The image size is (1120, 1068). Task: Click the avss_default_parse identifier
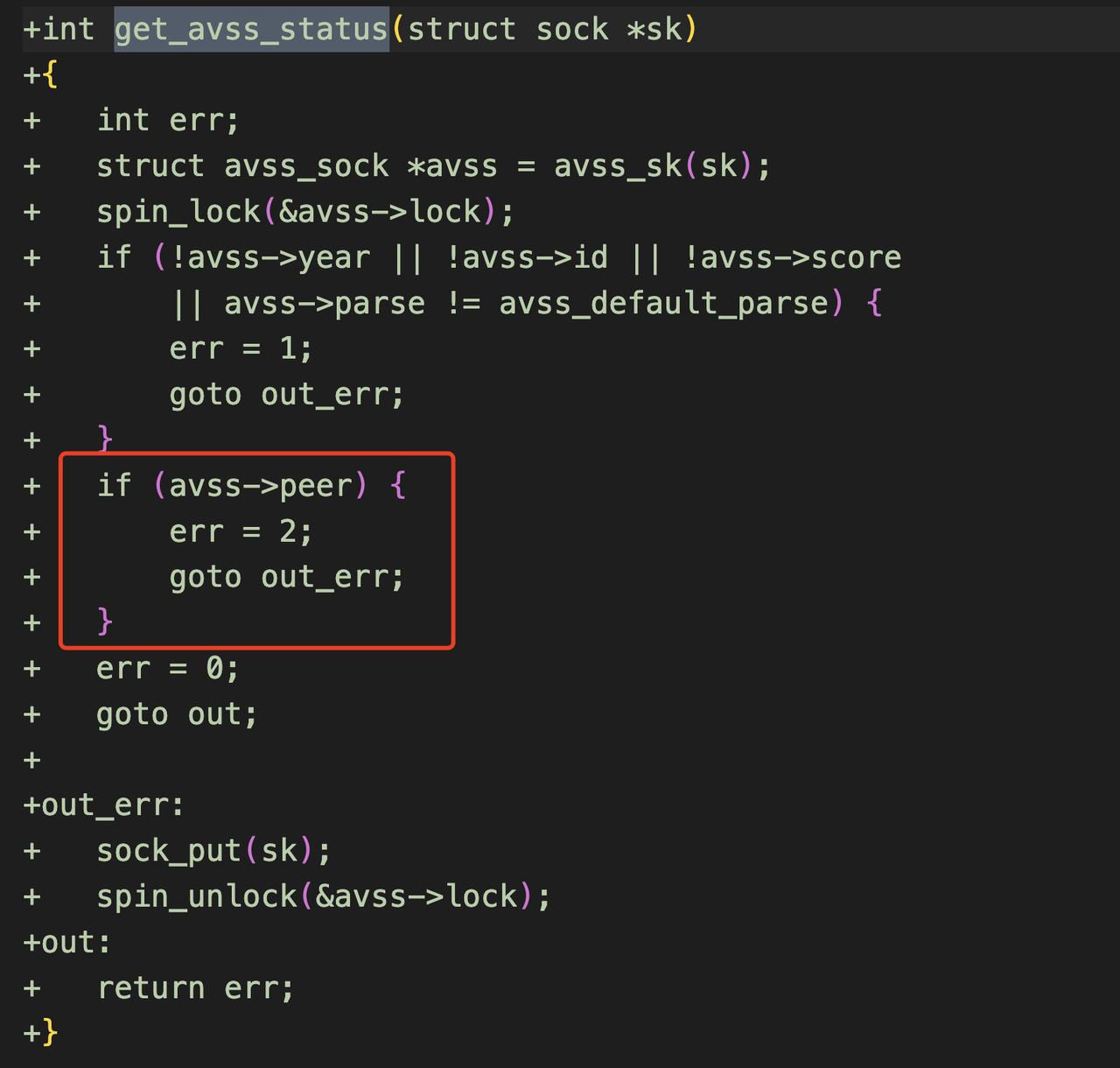pyautogui.click(x=663, y=303)
